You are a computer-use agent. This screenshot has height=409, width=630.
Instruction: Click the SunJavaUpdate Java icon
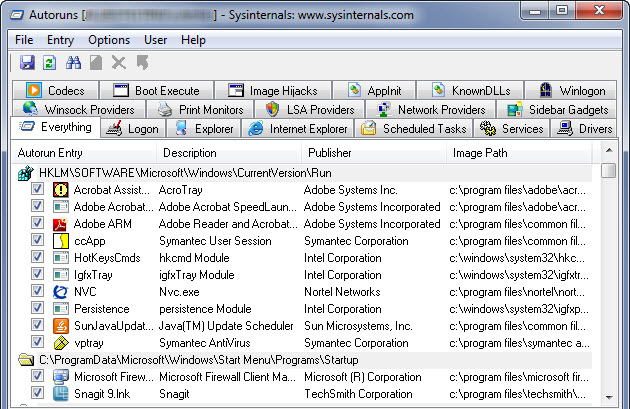click(61, 326)
